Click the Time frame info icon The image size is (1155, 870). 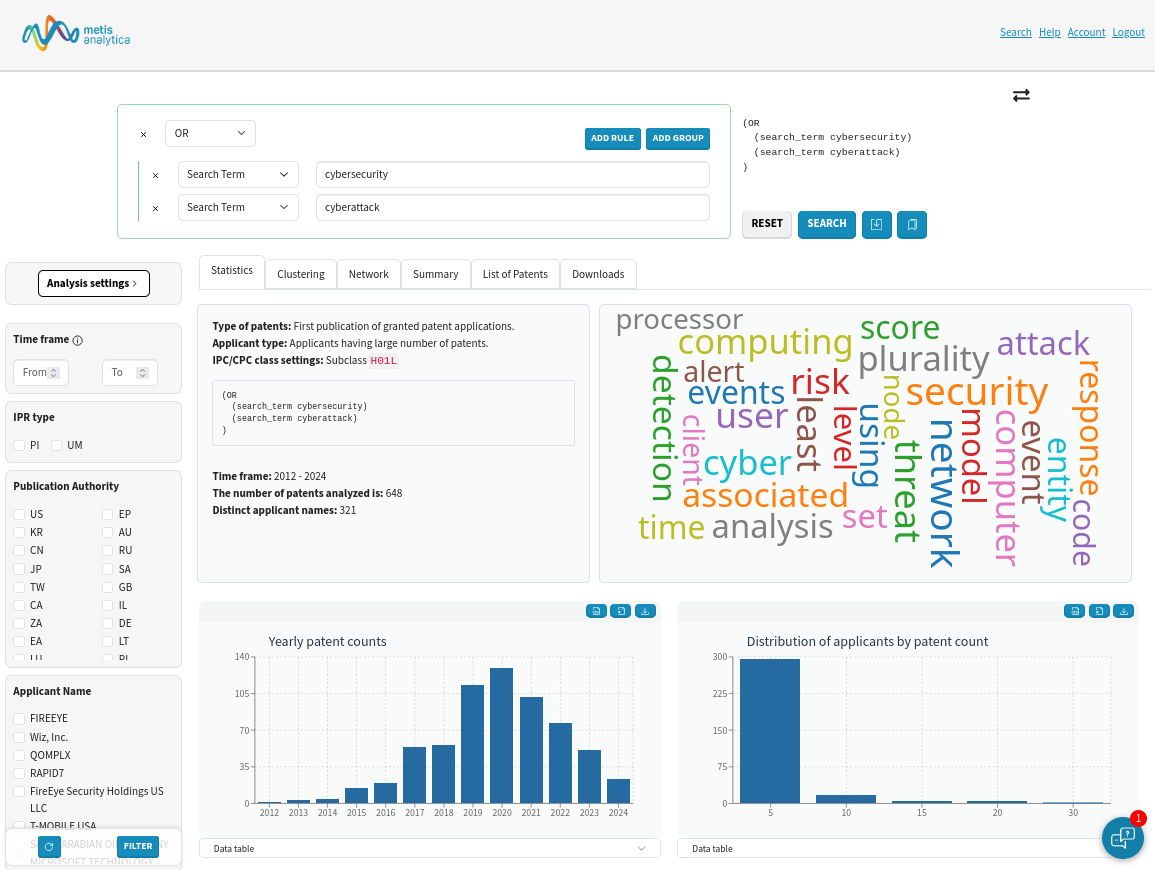coord(78,341)
